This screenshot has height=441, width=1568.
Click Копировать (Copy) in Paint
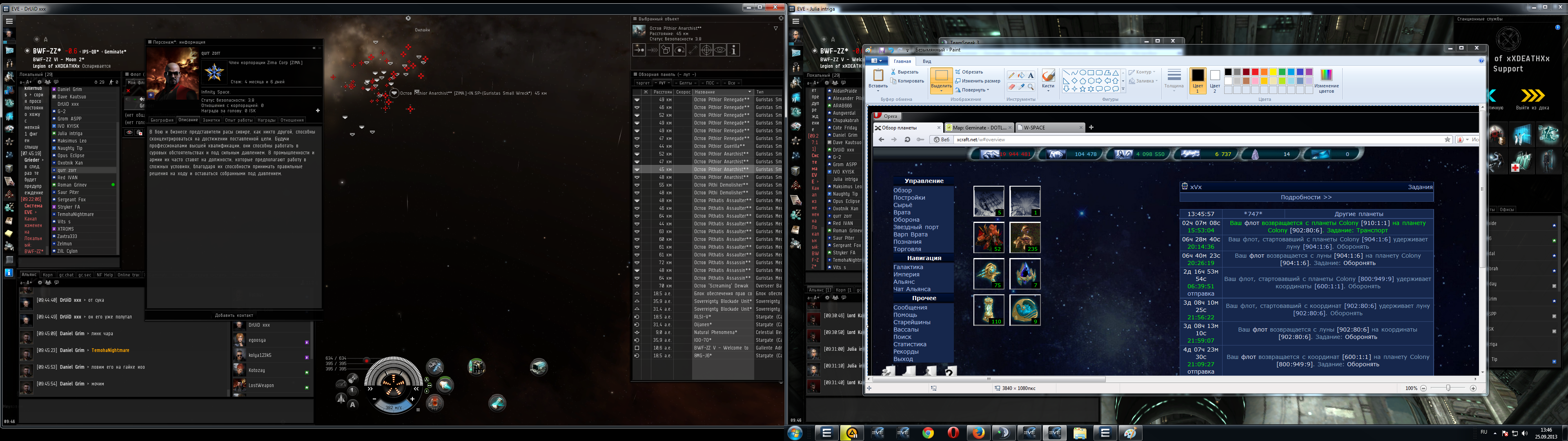(x=907, y=80)
